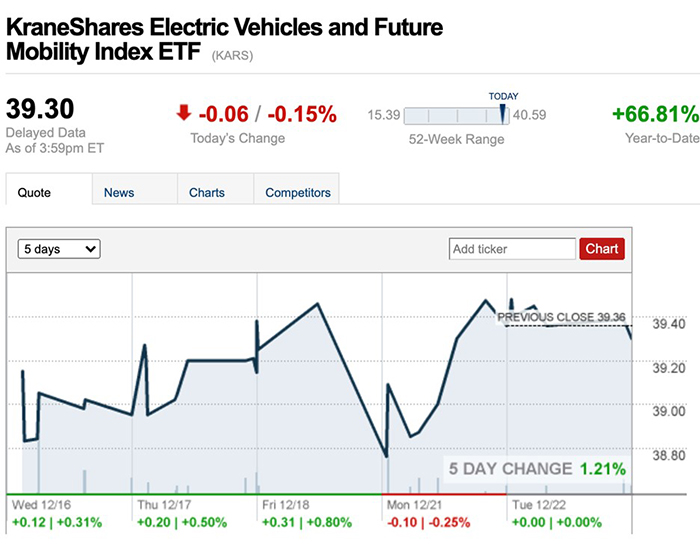Open the Charts tab
700x553 pixels.
coord(207,192)
